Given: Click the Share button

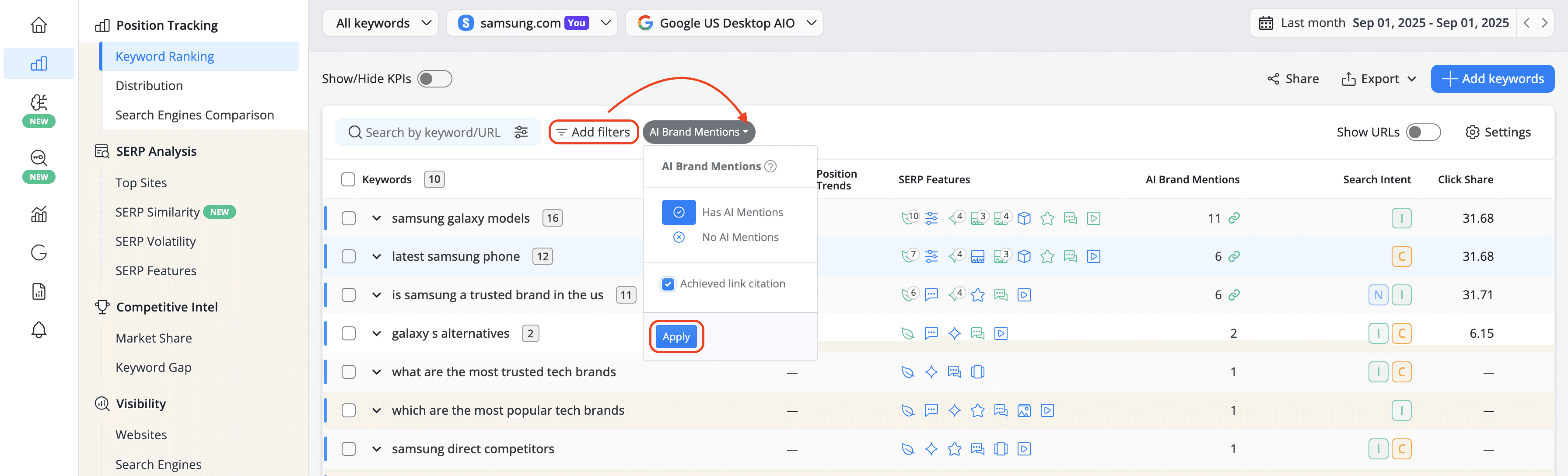Looking at the screenshot, I should coord(1293,79).
